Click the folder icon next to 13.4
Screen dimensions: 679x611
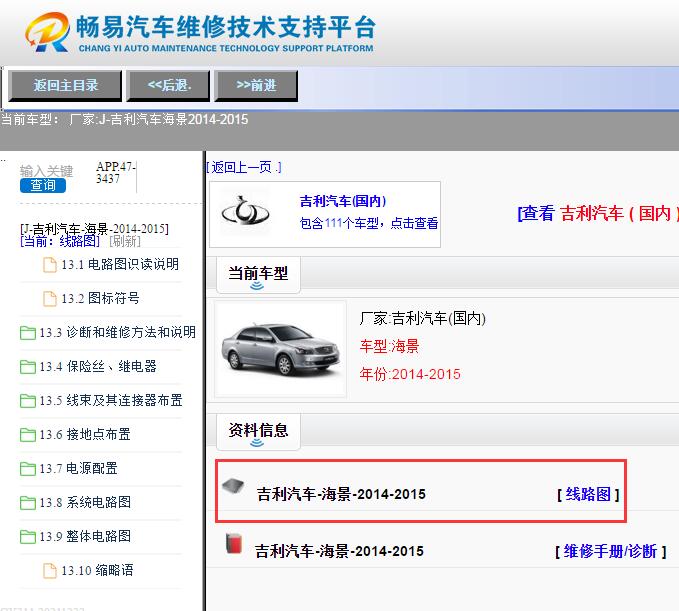click(x=28, y=367)
